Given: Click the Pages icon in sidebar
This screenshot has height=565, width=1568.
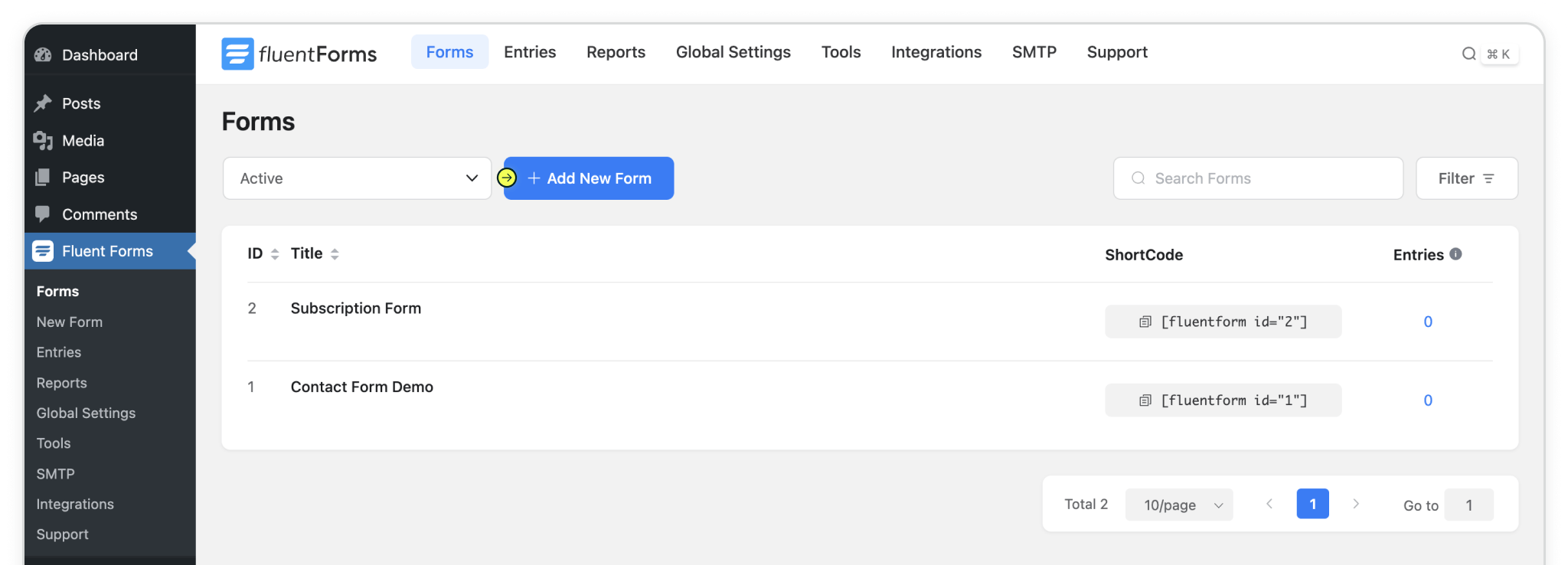Looking at the screenshot, I should pyautogui.click(x=43, y=178).
